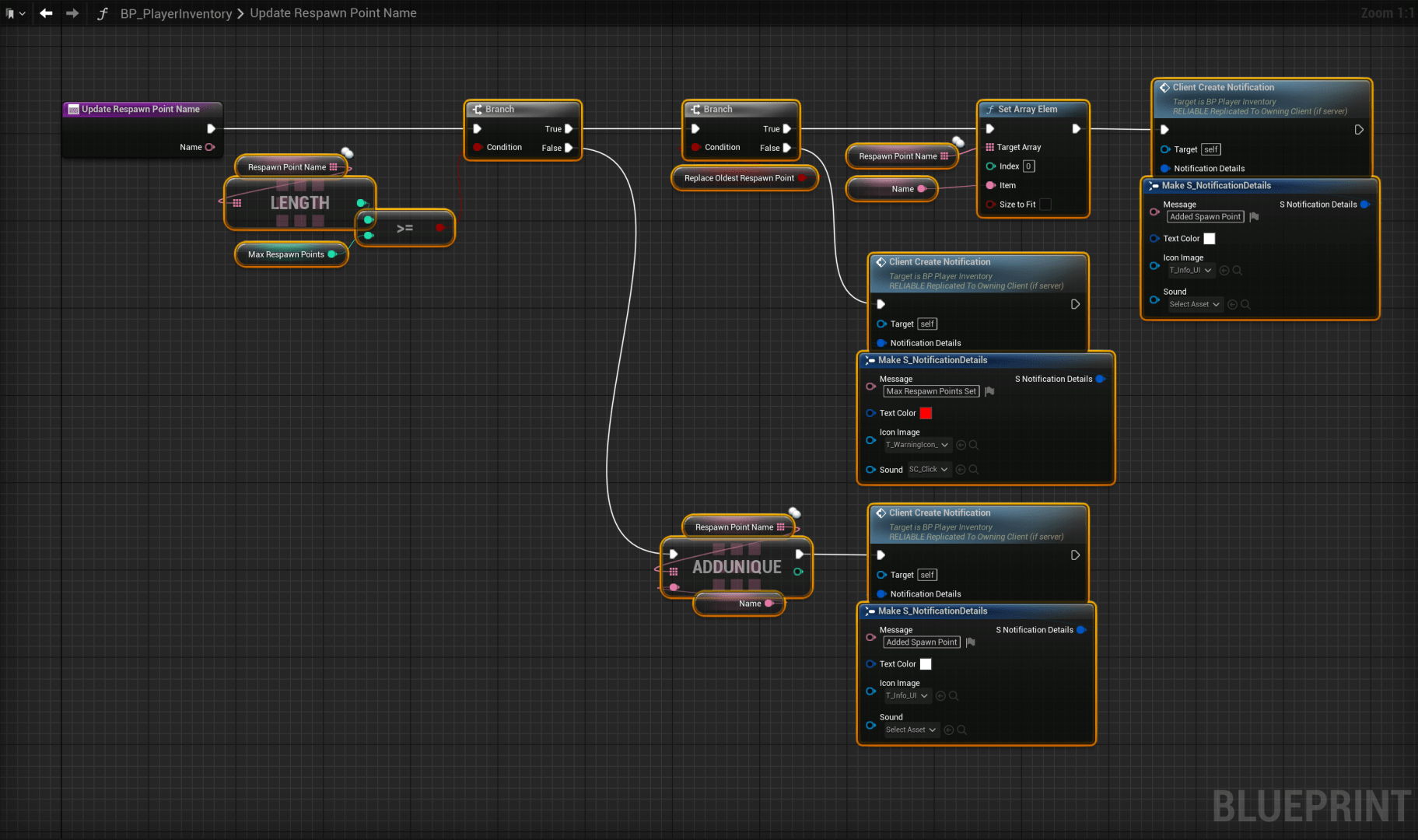Screen dimensions: 1418x840
Task: Click the Index value field on Set Array Elem
Action: tap(1028, 166)
